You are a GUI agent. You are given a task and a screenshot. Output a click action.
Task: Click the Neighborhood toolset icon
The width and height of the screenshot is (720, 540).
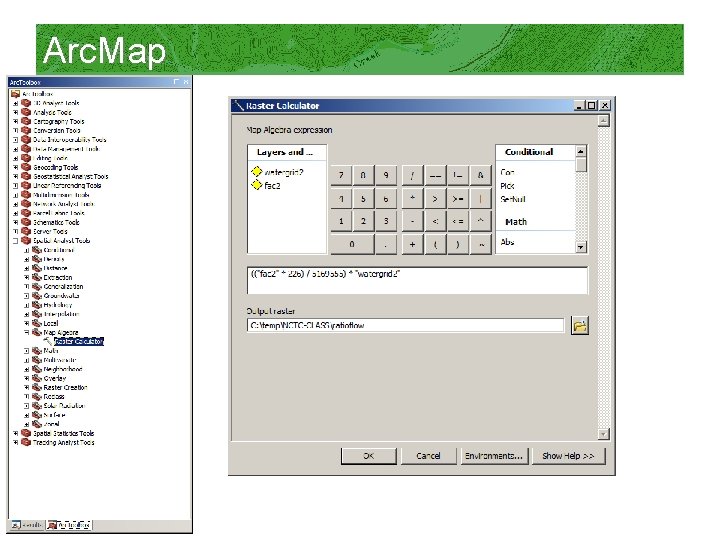click(37, 369)
